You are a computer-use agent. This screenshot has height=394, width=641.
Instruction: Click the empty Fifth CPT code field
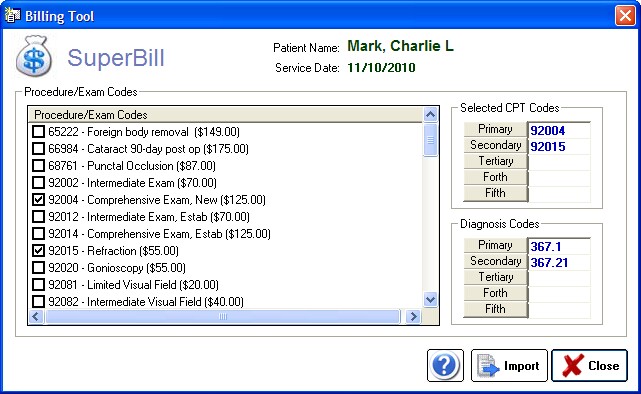tap(559, 194)
